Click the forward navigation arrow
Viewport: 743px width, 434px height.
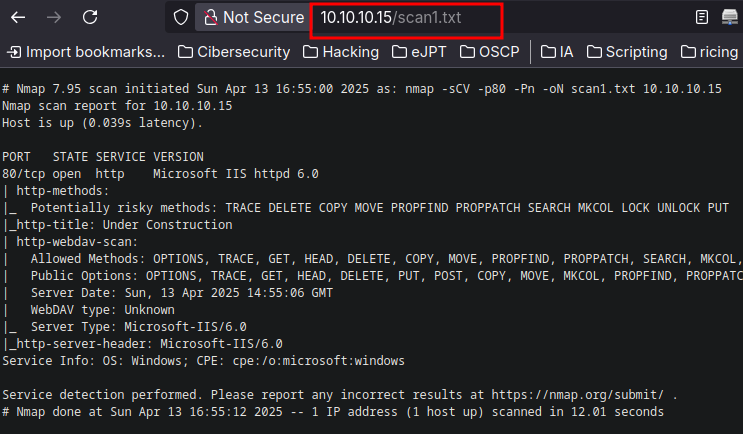click(x=54, y=18)
